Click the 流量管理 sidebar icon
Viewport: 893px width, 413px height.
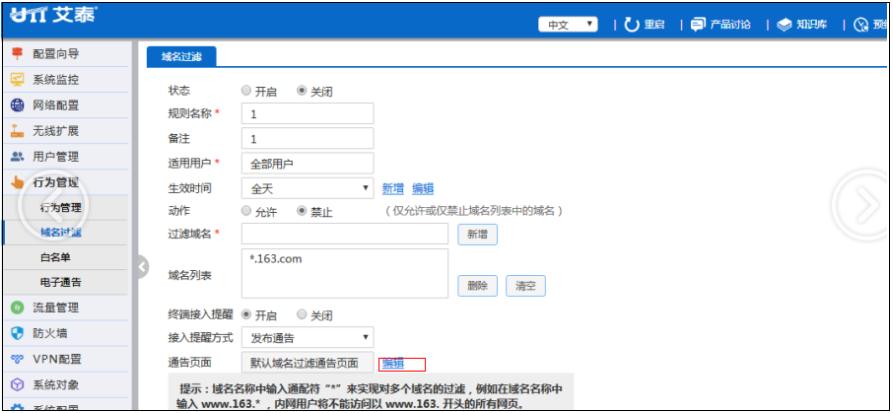pos(16,308)
